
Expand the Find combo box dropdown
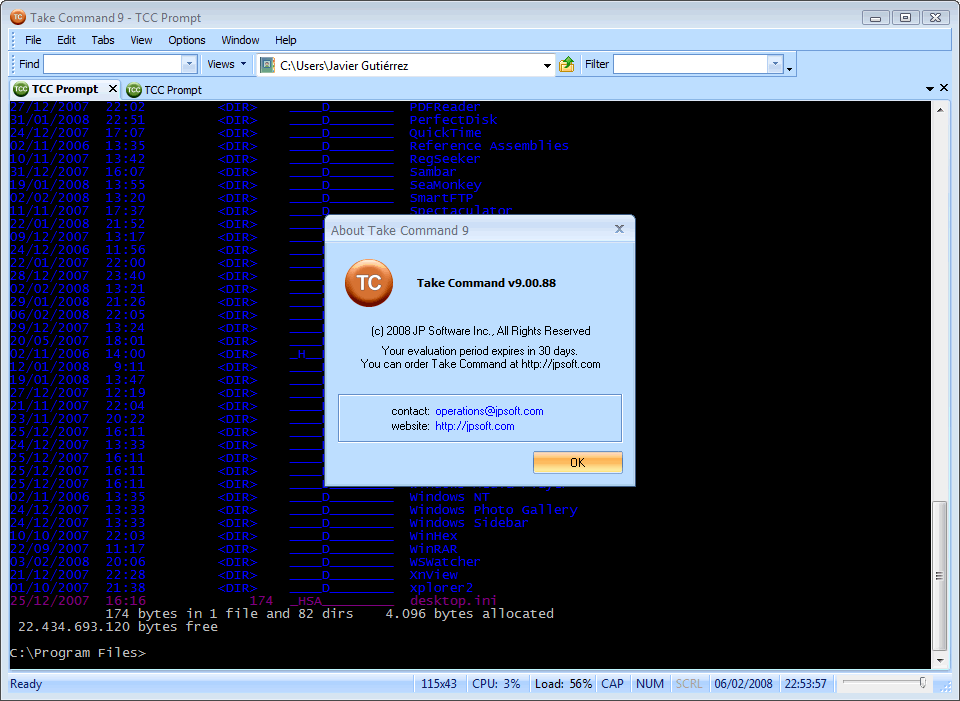(189, 64)
